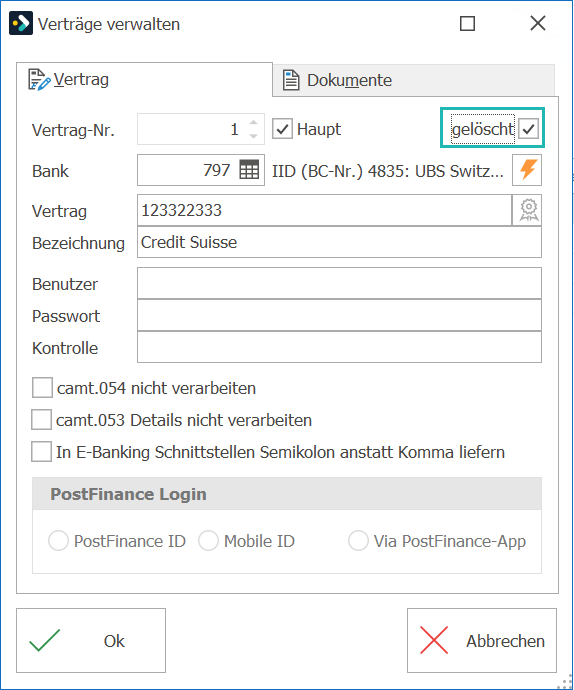Decrease Vertrag-Nr. with the down arrow
Image resolution: width=574 pixels, height=690 pixels.
click(x=253, y=136)
